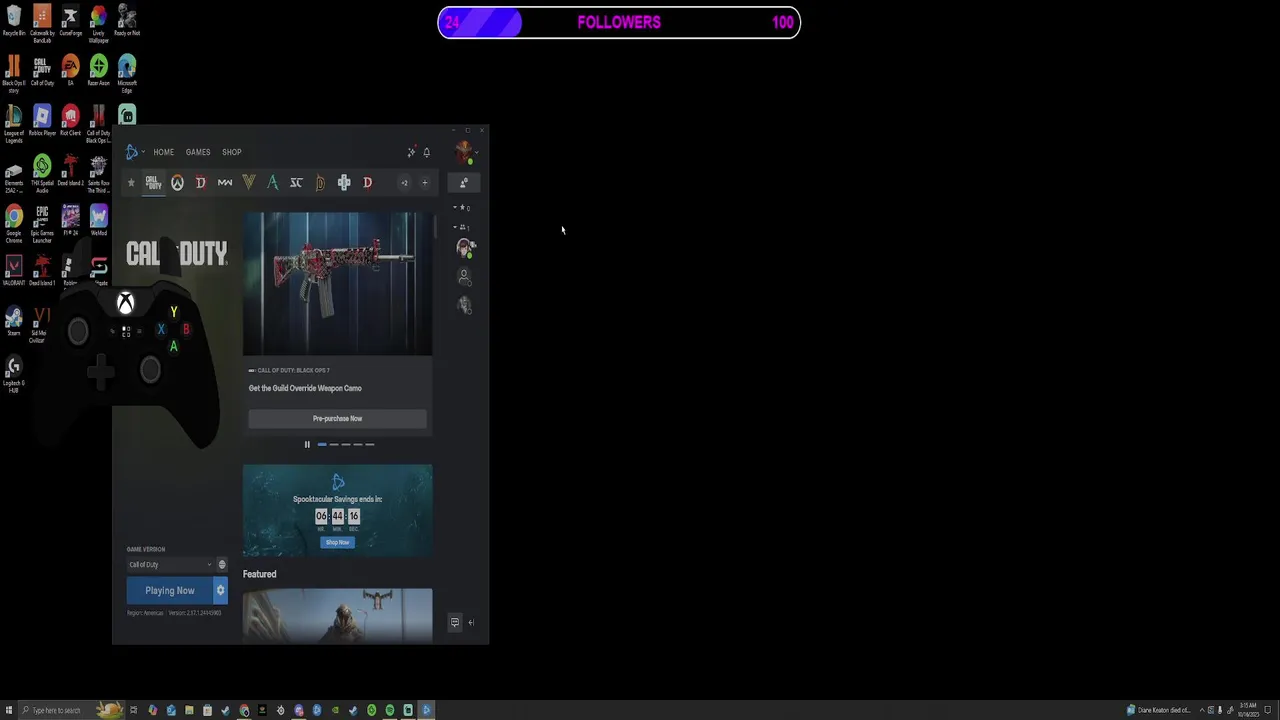
Task: Collapse the favorites friends group
Action: pos(461,208)
